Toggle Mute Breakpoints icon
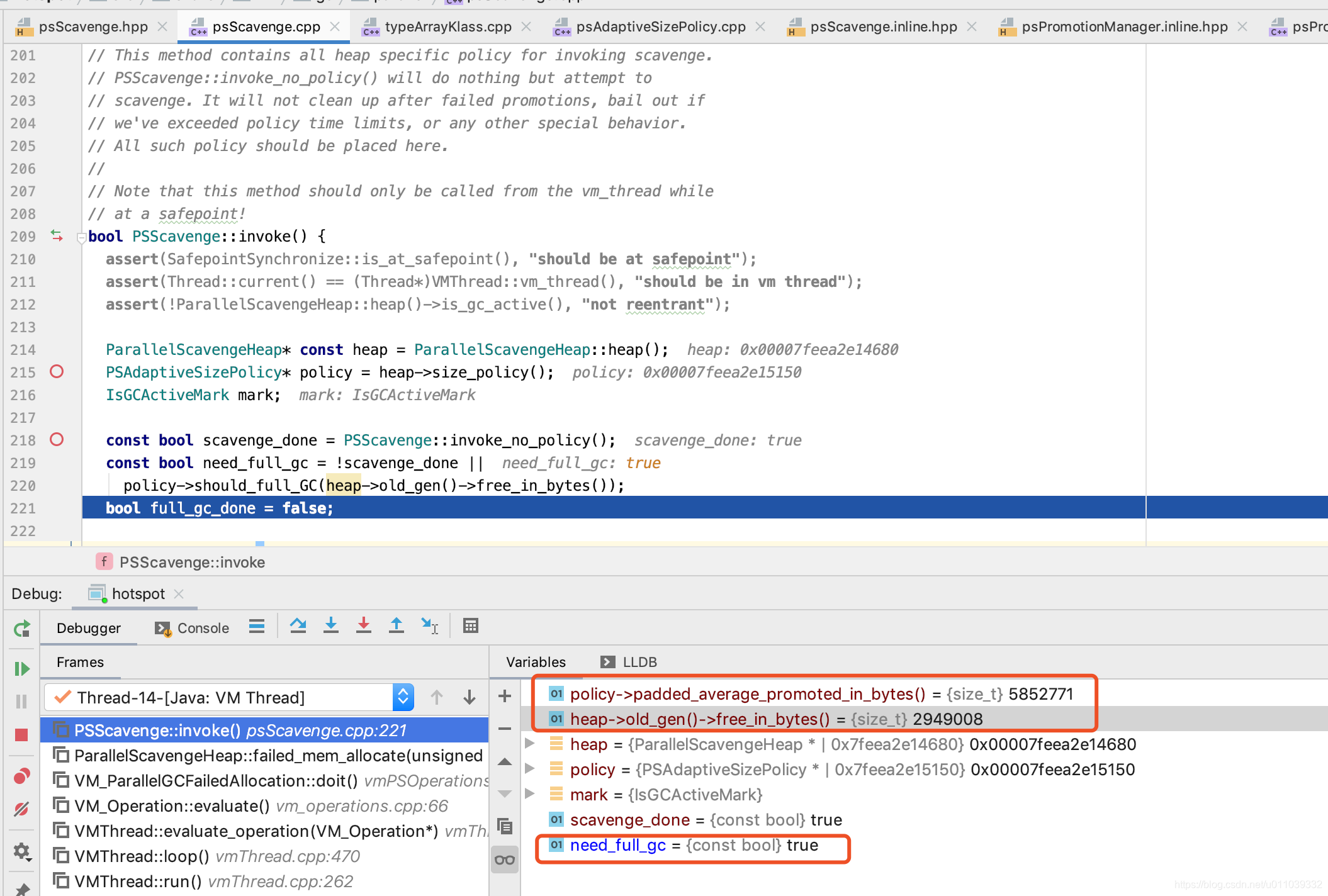The height and width of the screenshot is (896, 1328). coord(22,809)
